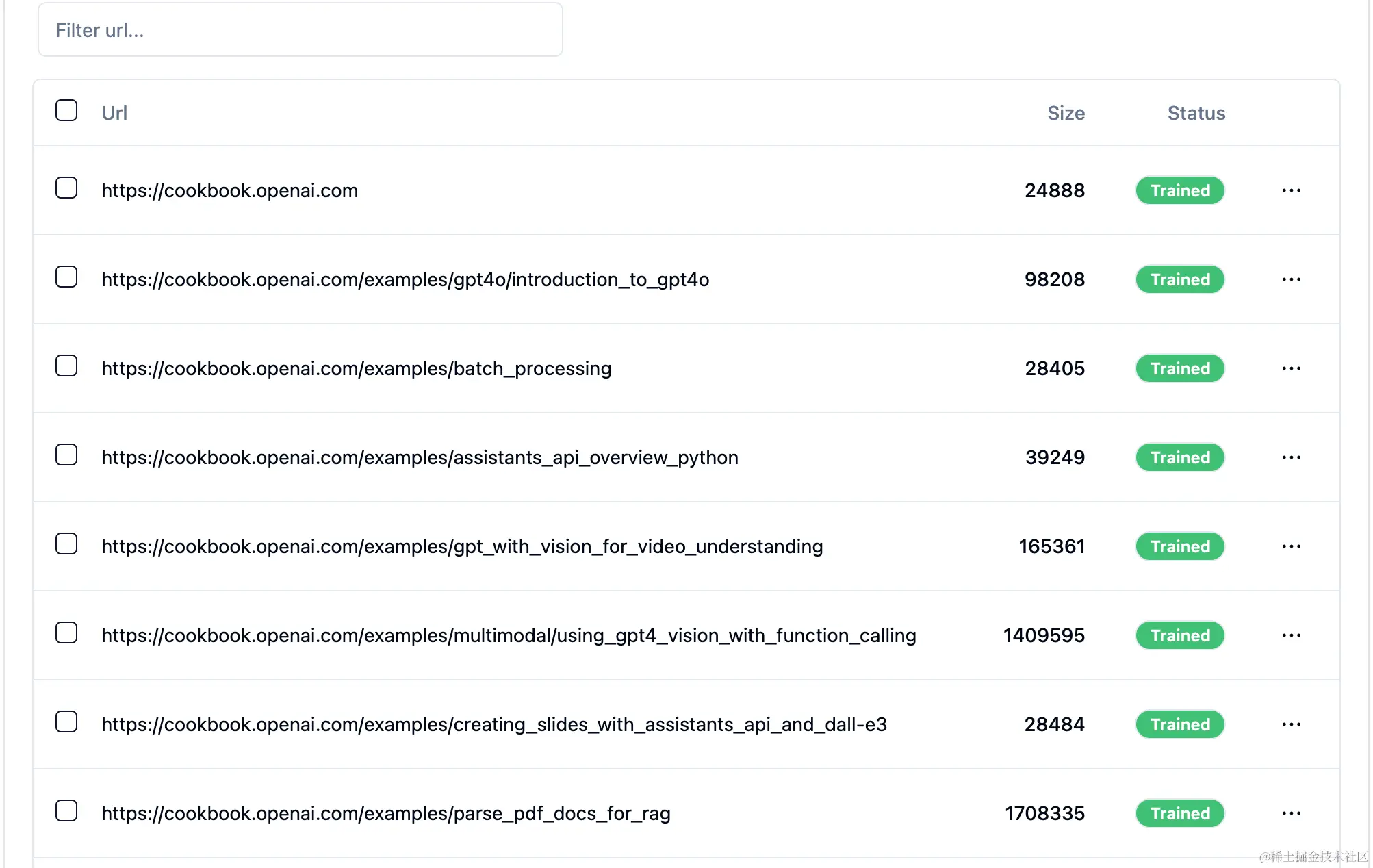Tick the parse_pdf_docs_for_rag checkbox
The height and width of the screenshot is (868, 1373).
pyautogui.click(x=66, y=810)
